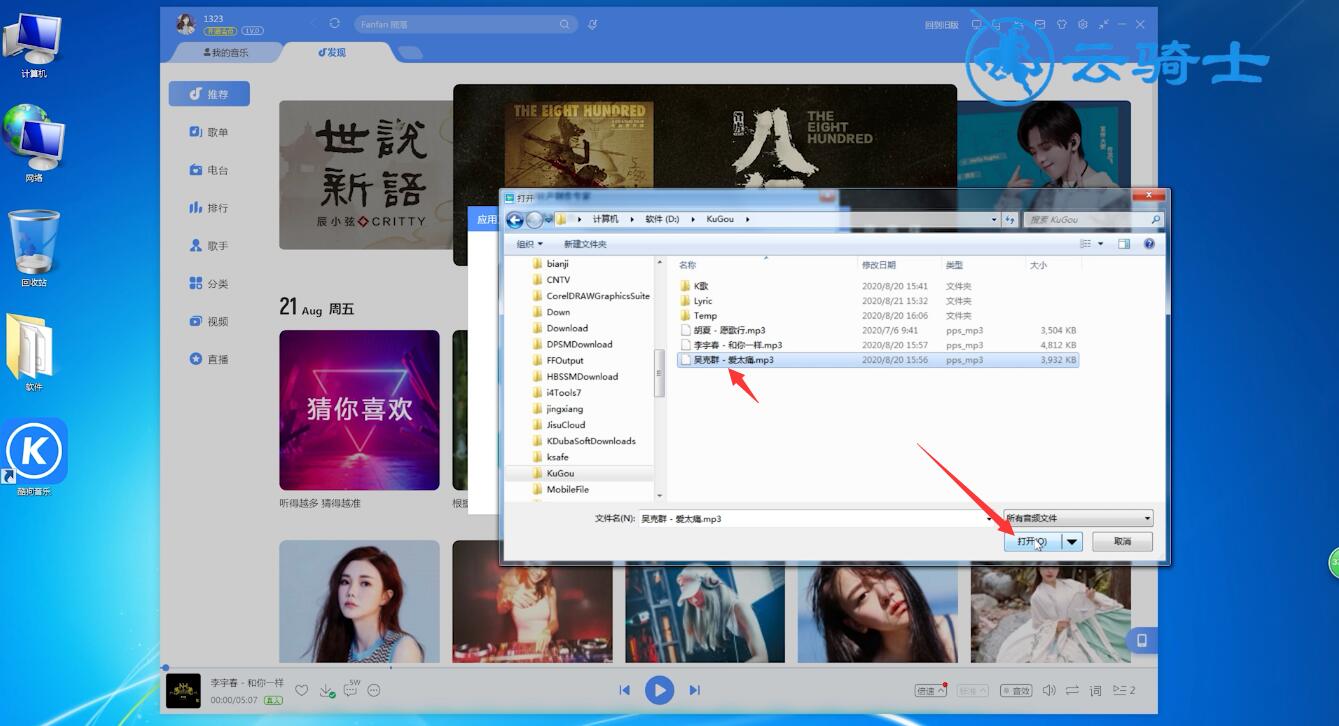
Task: Select the file 胡夏 - 愿歌行.mp3
Action: [877, 330]
